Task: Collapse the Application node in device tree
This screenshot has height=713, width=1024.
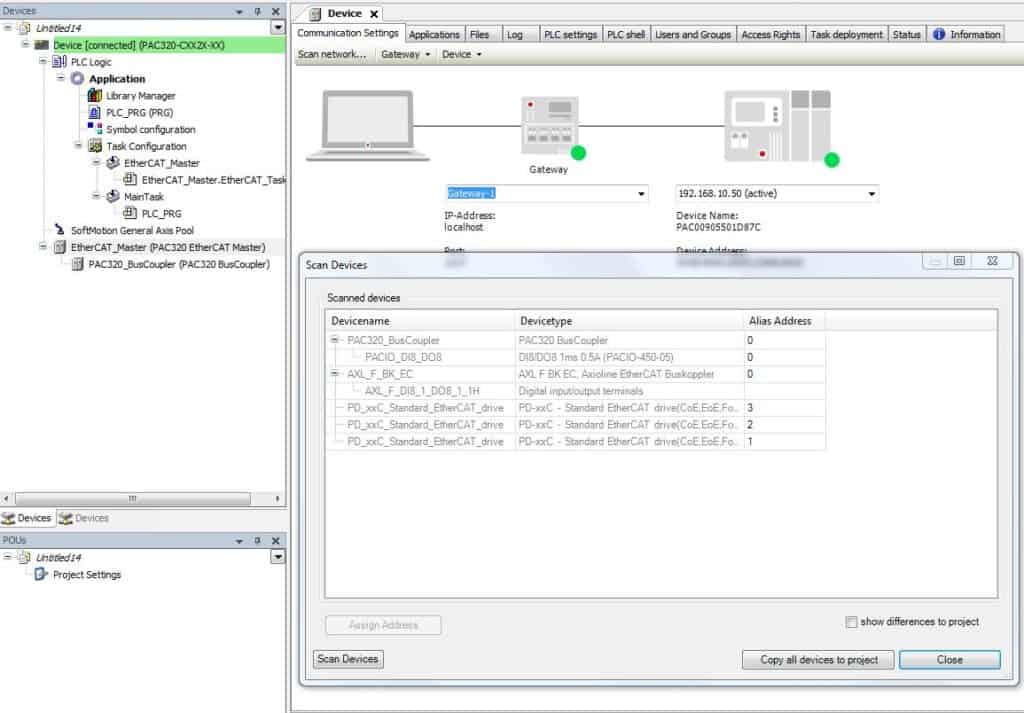Action: point(61,78)
